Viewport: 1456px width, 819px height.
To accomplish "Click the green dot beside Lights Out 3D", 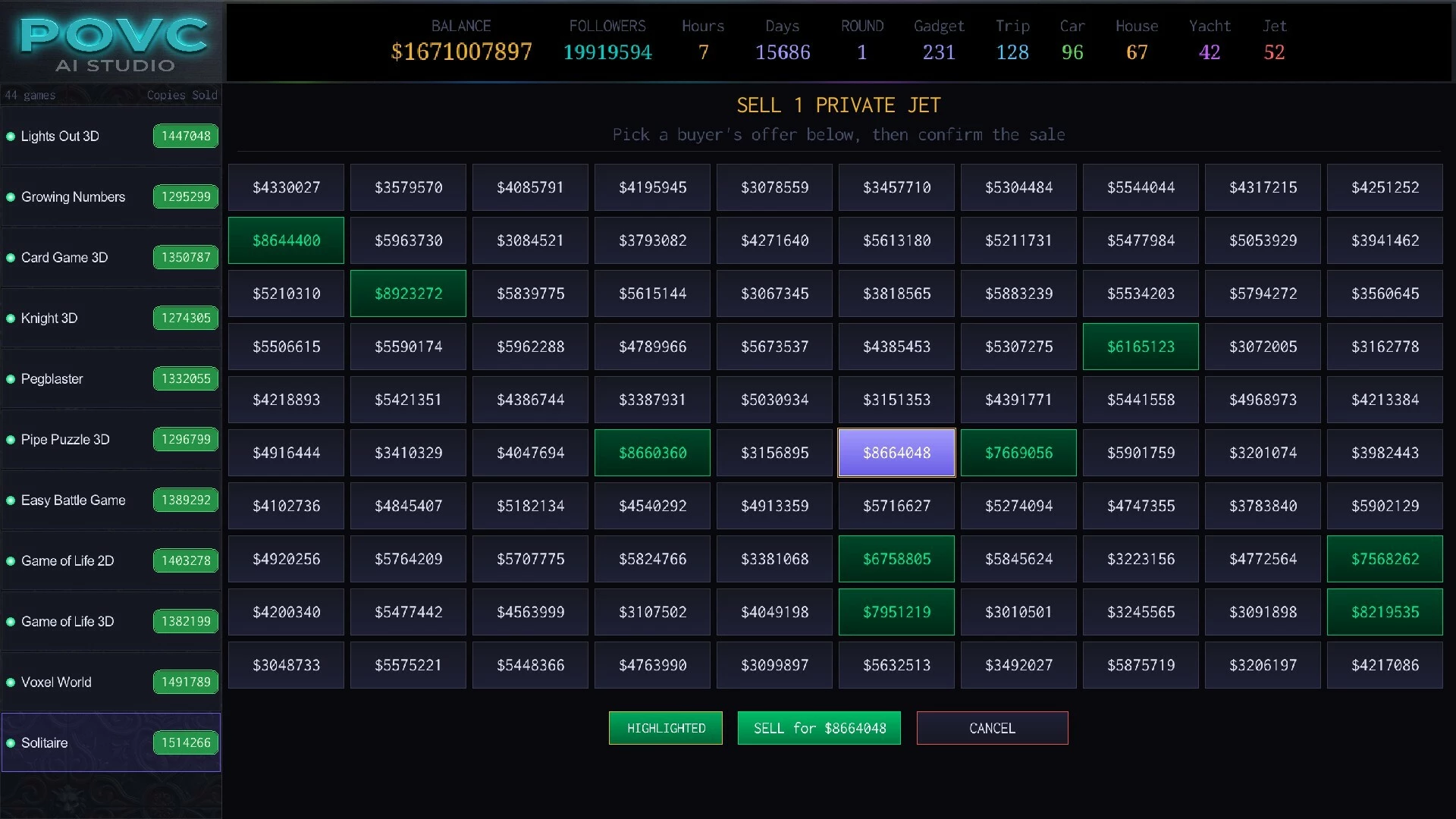I will [x=11, y=136].
